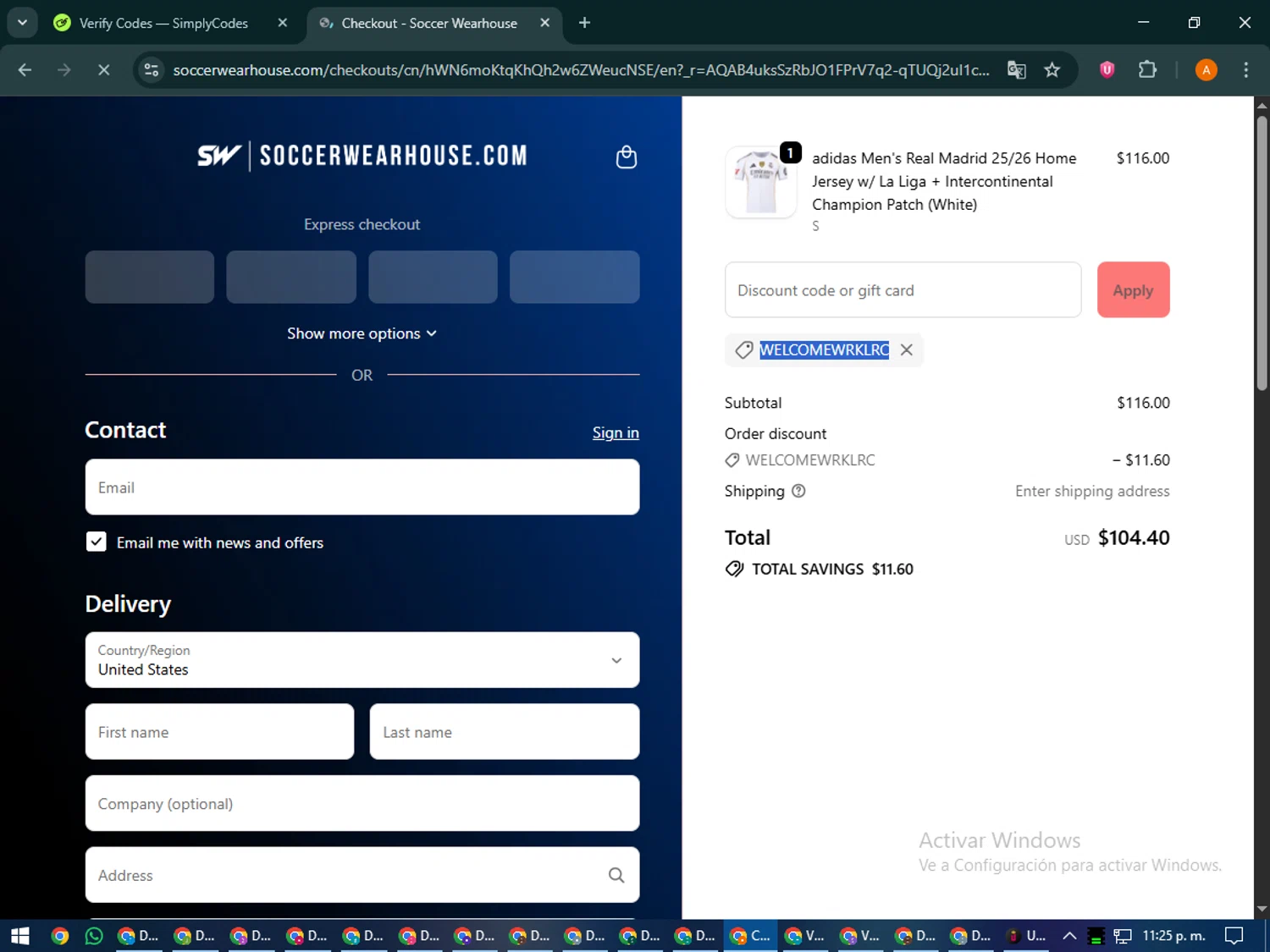Go back to the previous page
The image size is (1270, 952).
pos(25,70)
